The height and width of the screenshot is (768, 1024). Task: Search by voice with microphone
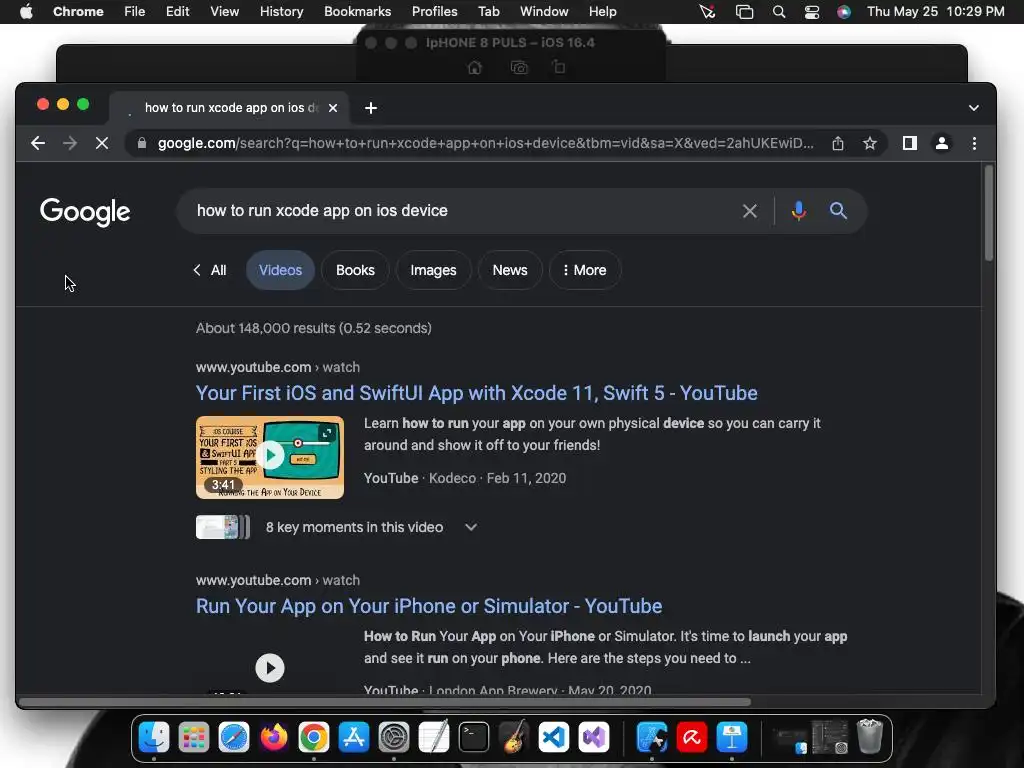[798, 211]
